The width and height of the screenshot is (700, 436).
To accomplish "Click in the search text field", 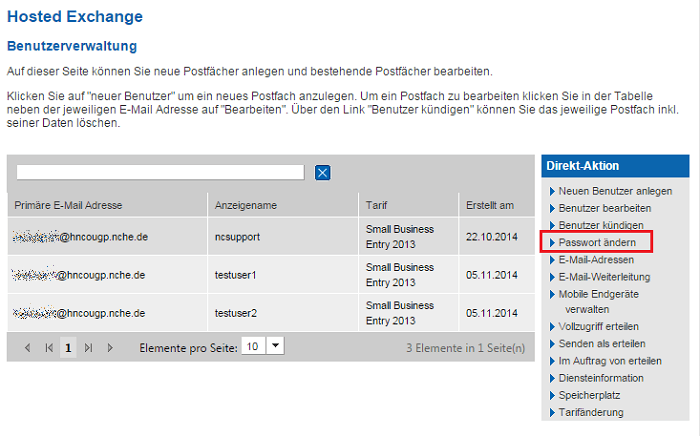I will tap(160, 173).
